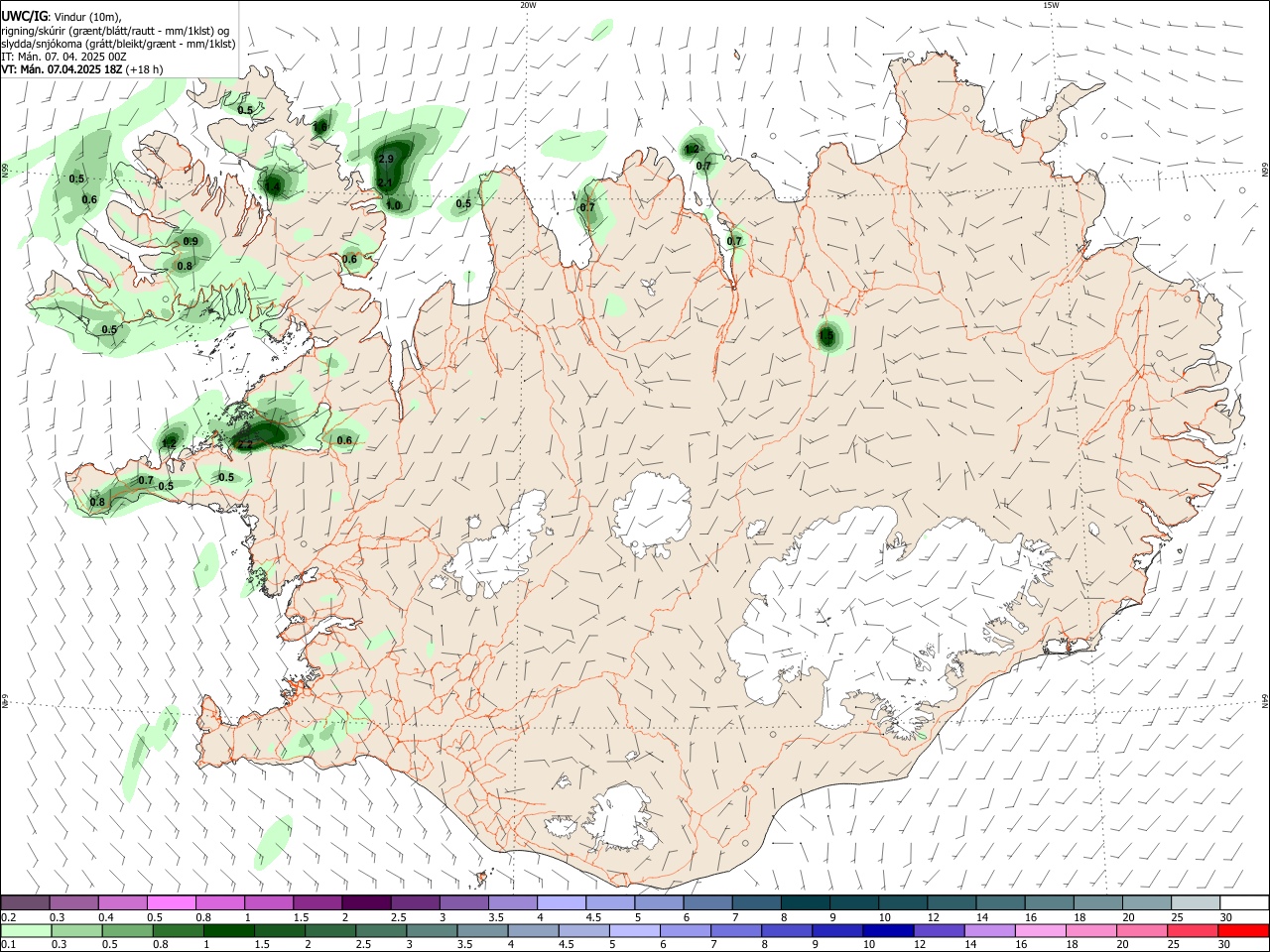Click the slydda/snjókoma legend description line

click(x=118, y=44)
